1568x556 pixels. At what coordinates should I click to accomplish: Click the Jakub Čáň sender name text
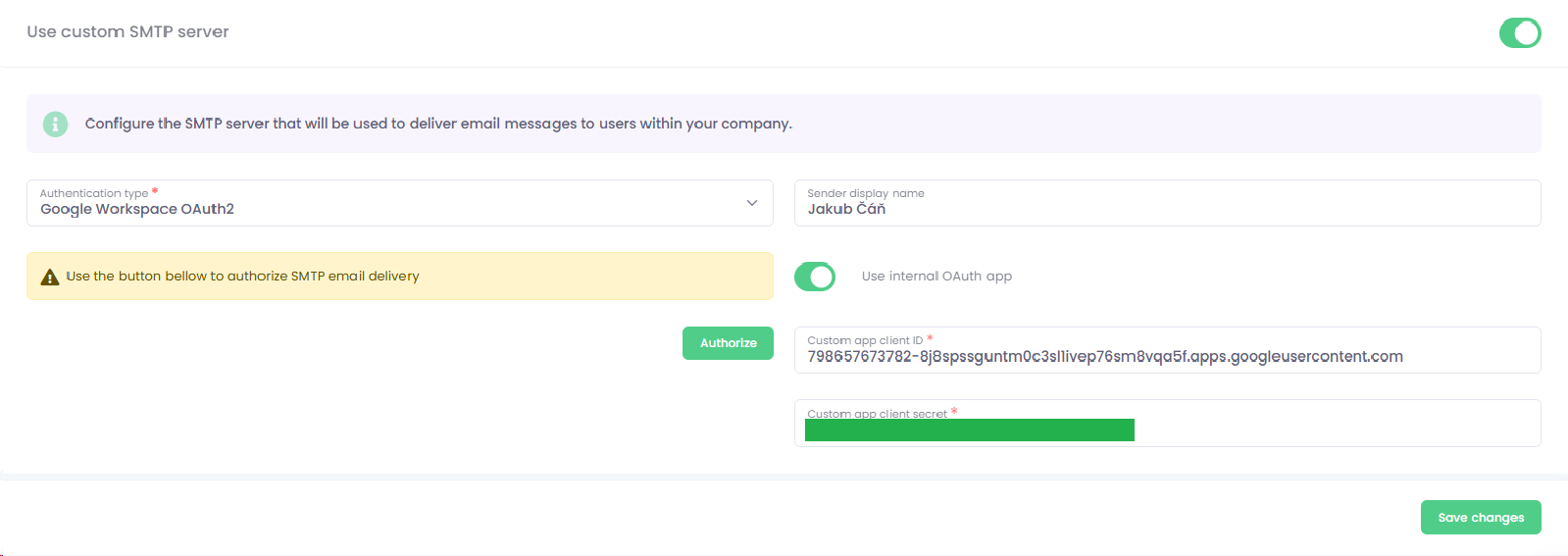click(846, 210)
